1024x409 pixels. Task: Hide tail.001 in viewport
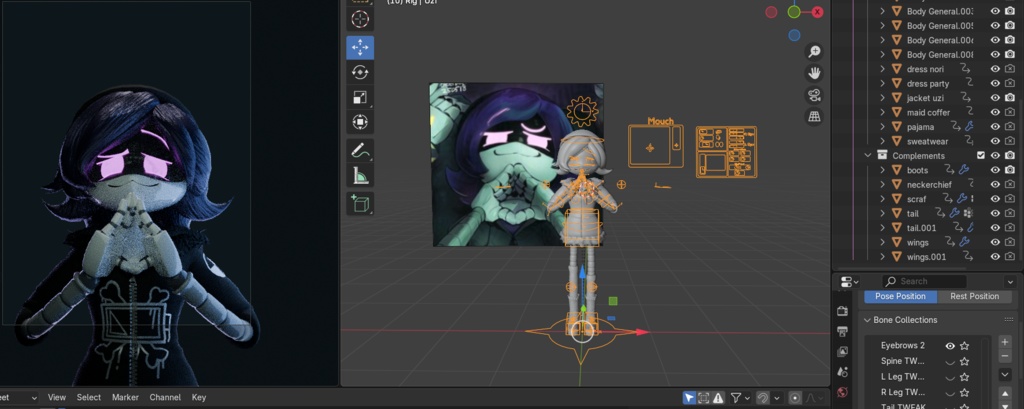[x=995, y=228]
